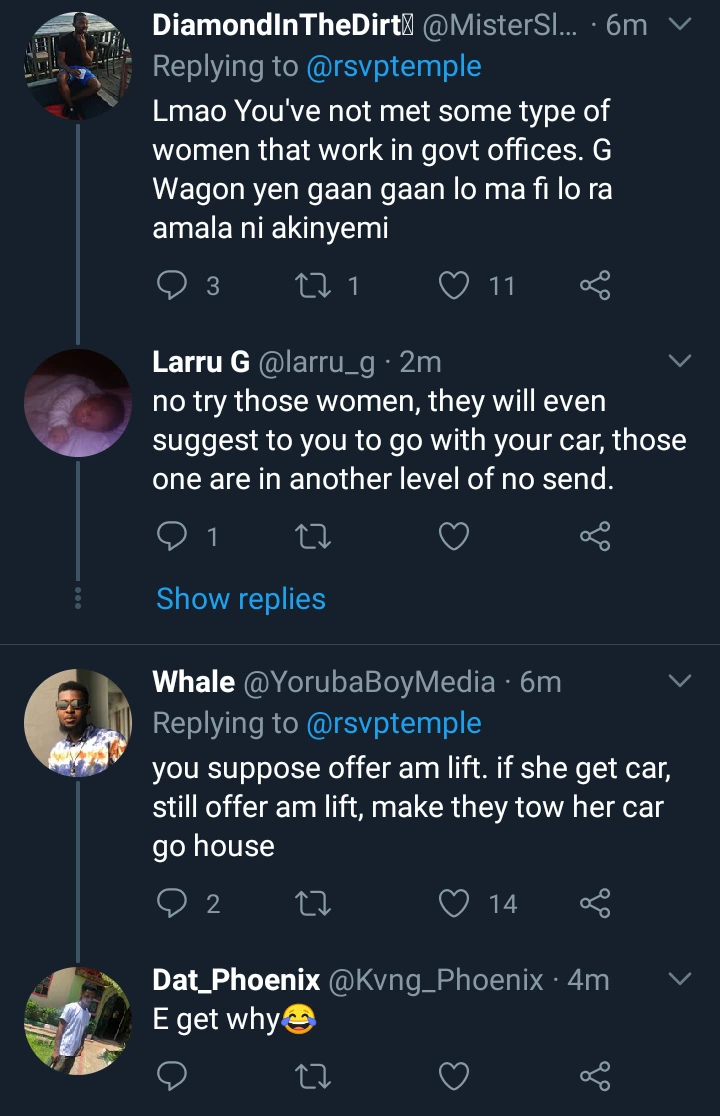This screenshot has width=720, height=1116.
Task: Reply to Whale's tweet about lift
Action: pos(174,904)
